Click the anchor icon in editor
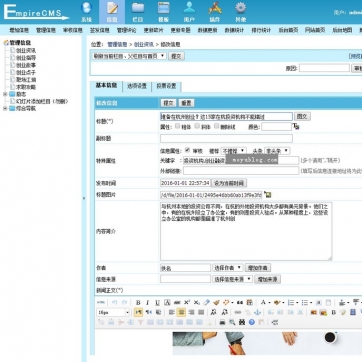Screen dimensions: 362x362 [257, 312]
